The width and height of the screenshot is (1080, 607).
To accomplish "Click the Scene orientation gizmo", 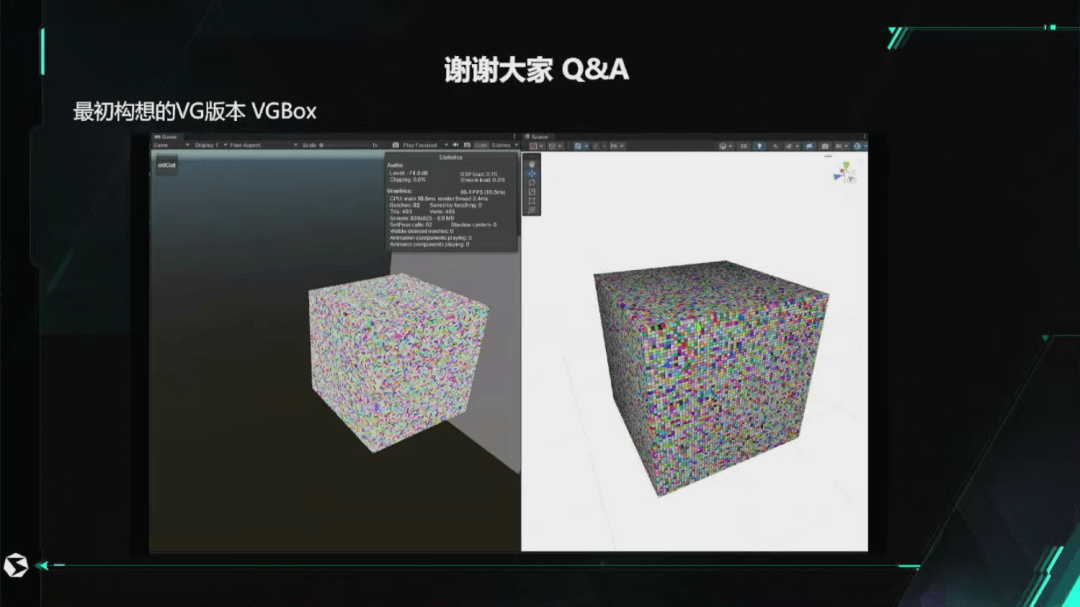I will 846,173.
